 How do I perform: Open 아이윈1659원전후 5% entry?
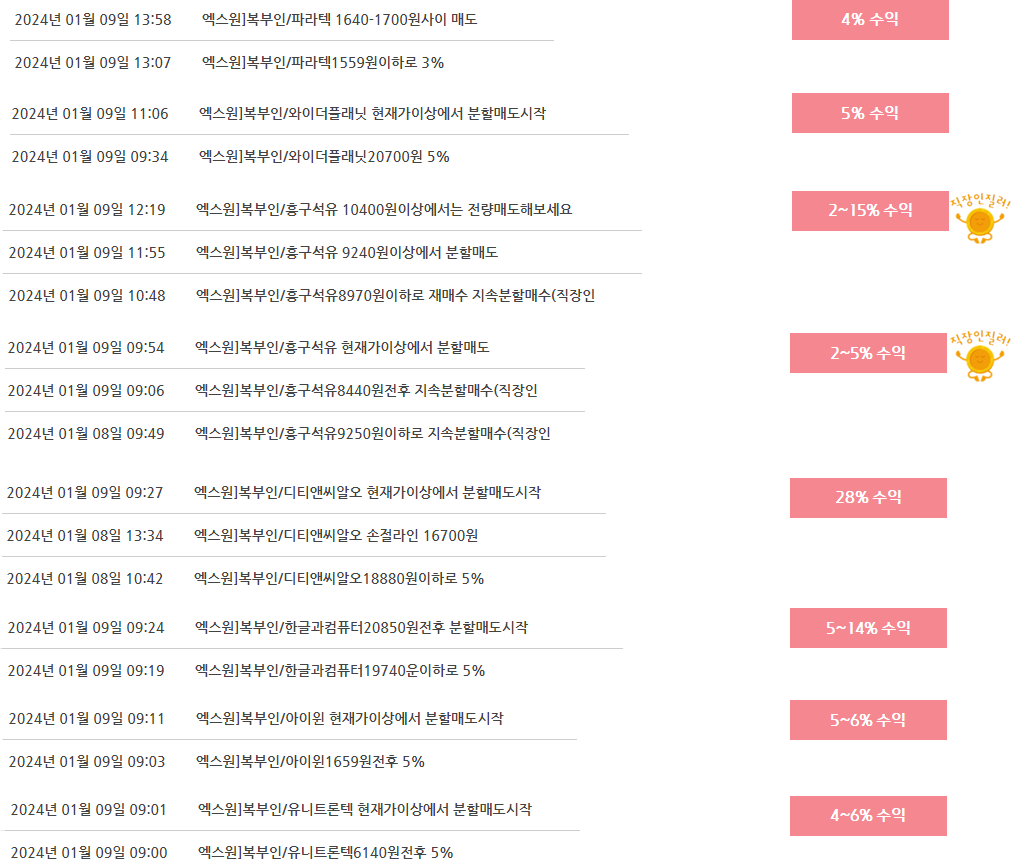[x=310, y=761]
